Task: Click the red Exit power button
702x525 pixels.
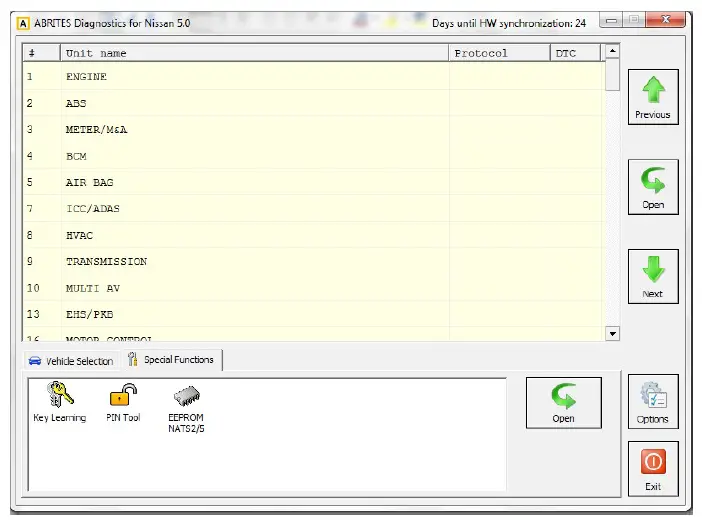Action: tap(653, 469)
